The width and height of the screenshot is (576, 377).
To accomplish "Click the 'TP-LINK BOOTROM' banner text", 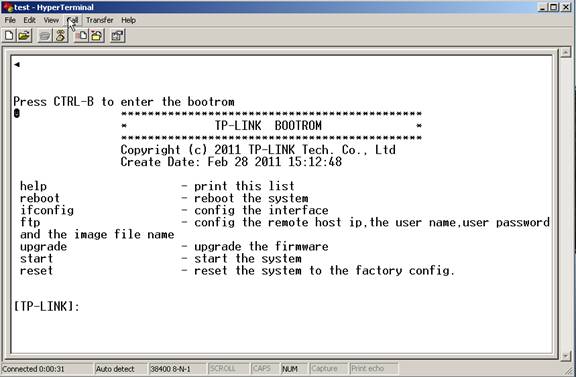I will (268, 126).
